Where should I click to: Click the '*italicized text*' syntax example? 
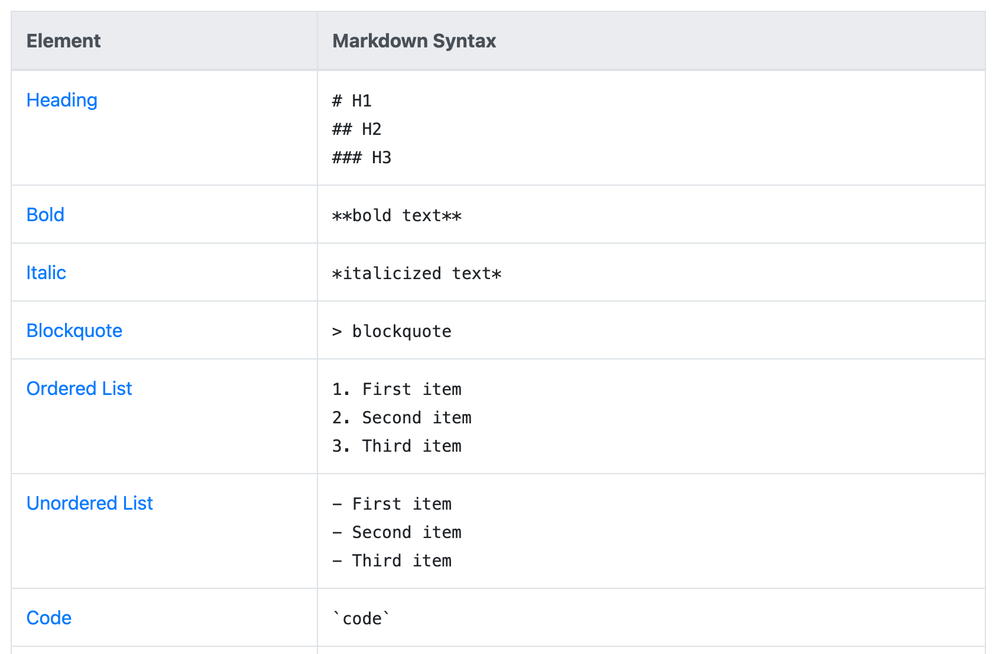click(x=417, y=274)
